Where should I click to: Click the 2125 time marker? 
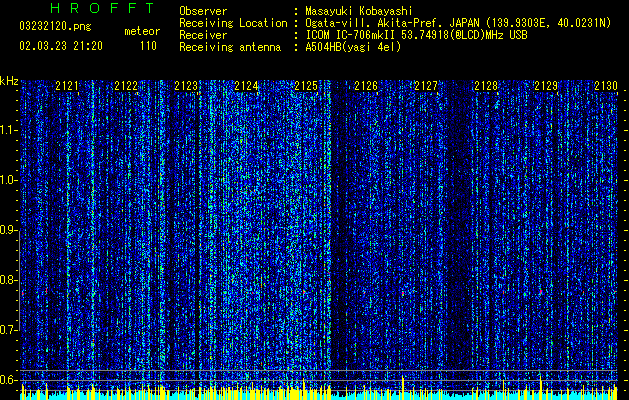click(306, 86)
